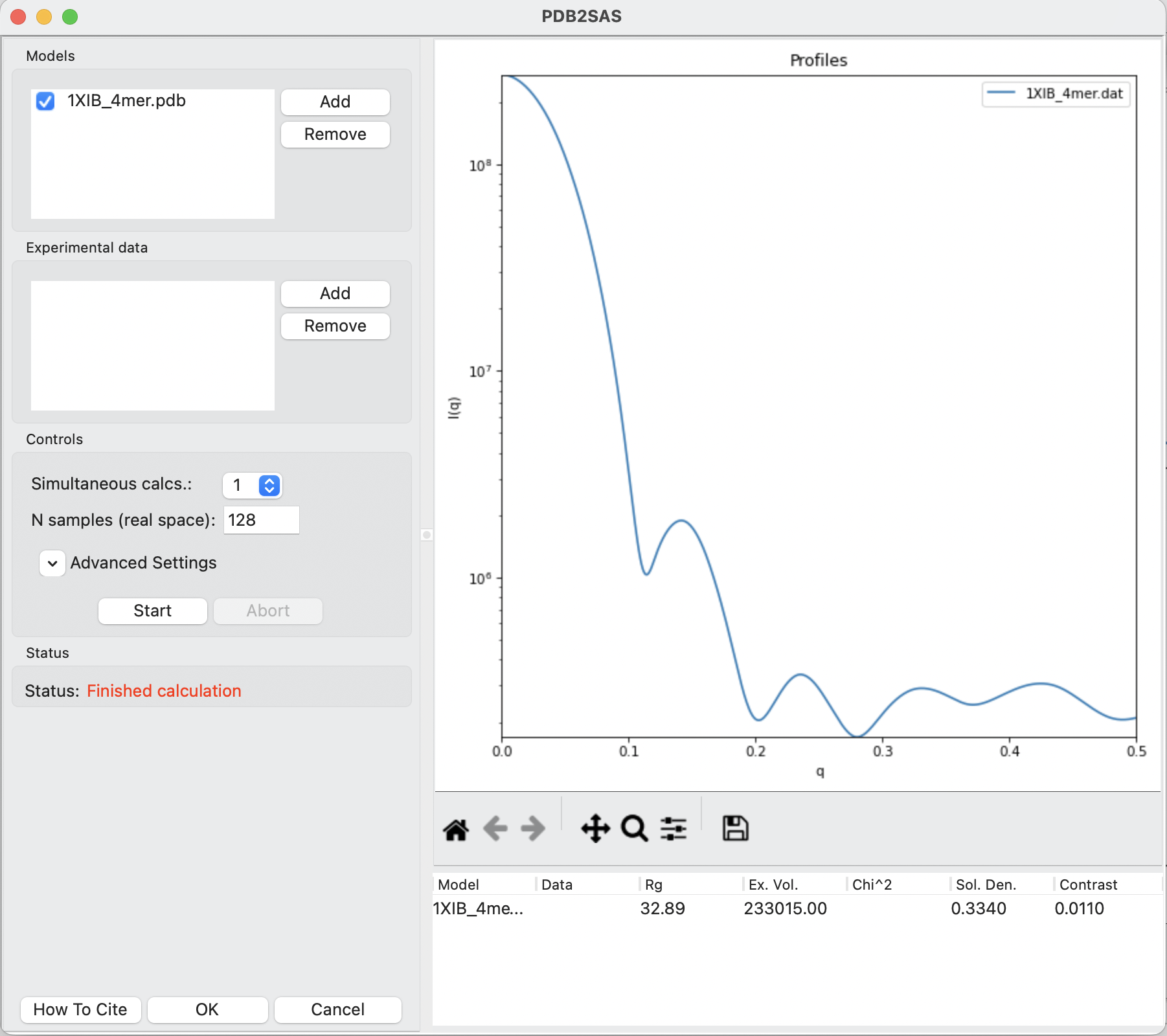The width and height of the screenshot is (1167, 1036).
Task: Open the Simultaneous calcs. dropdown
Action: 252,485
